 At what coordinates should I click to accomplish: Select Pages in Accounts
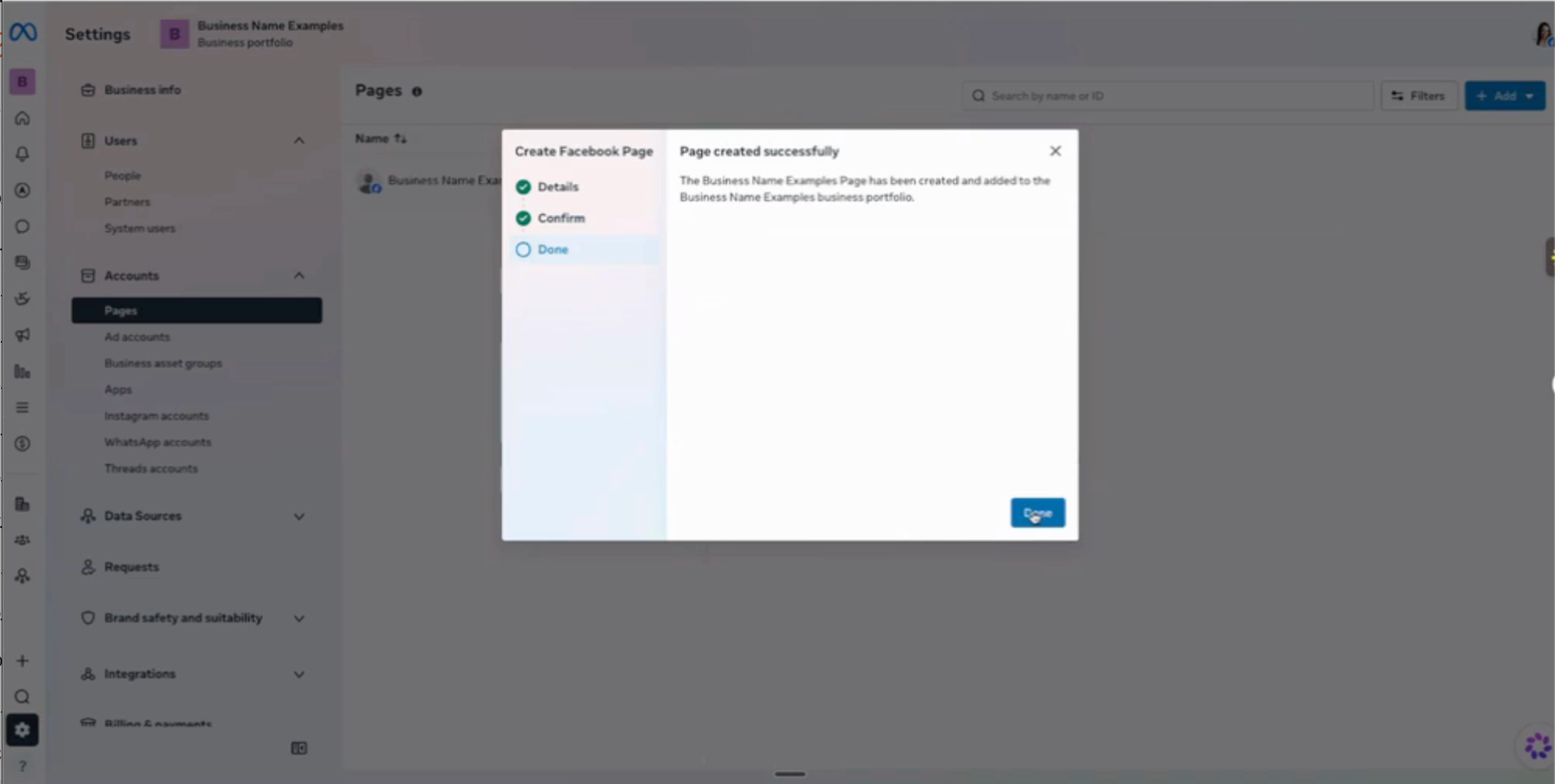click(197, 310)
